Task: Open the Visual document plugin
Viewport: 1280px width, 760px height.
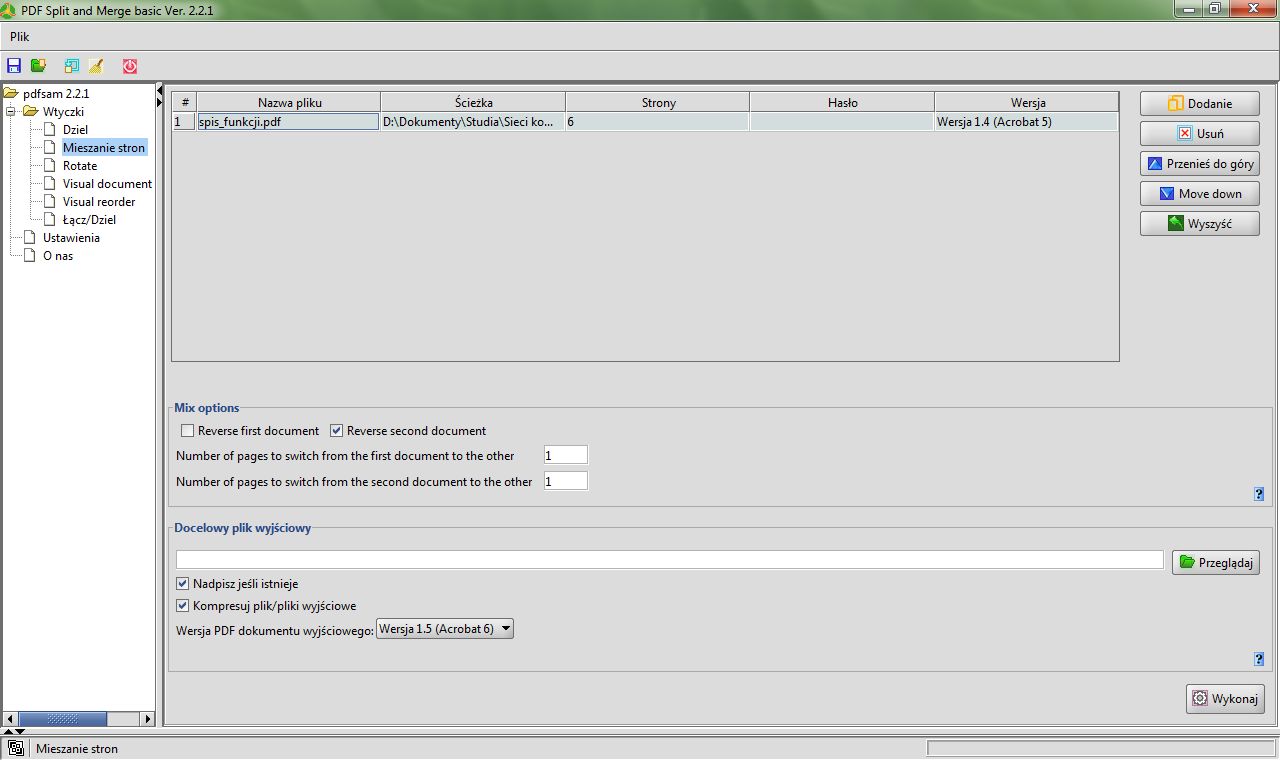Action: 107,184
